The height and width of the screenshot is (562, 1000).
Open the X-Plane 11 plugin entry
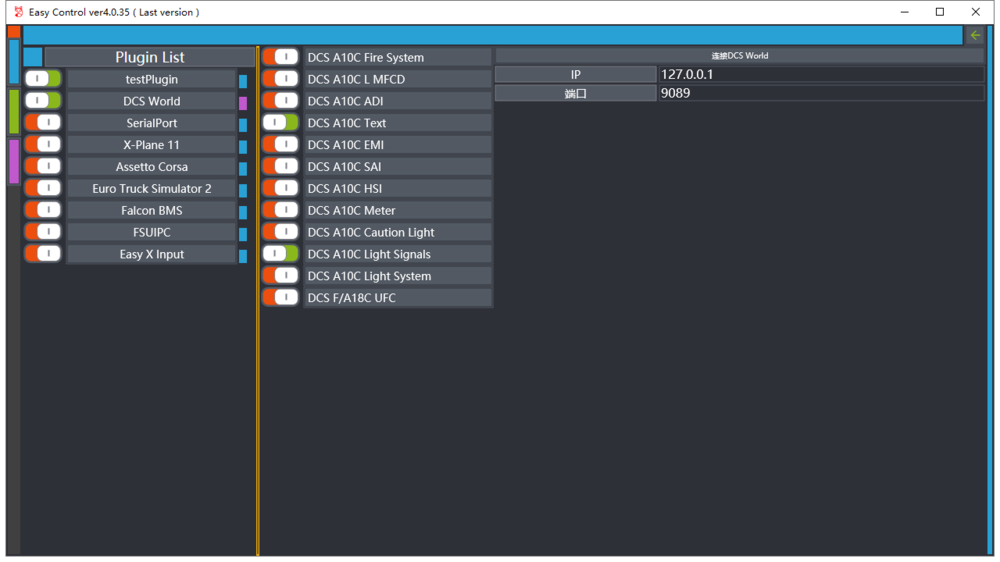click(152, 145)
